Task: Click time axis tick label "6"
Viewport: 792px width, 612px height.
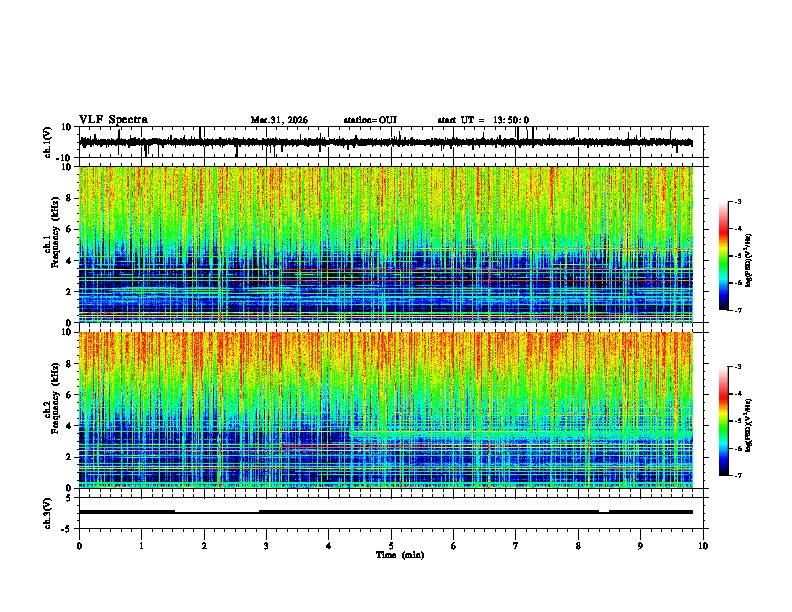Action: [454, 546]
